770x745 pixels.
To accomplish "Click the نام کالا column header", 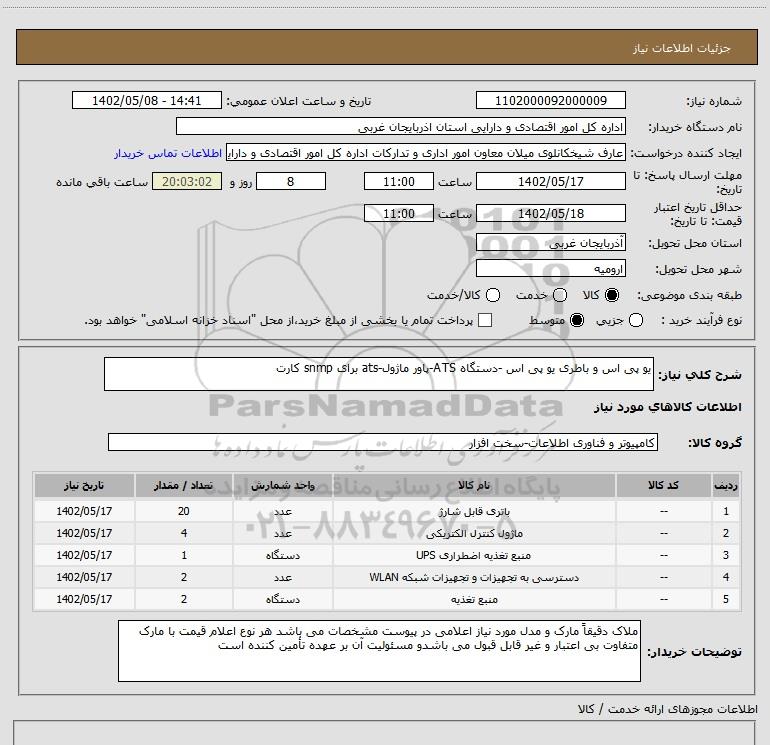I will click(x=474, y=485).
